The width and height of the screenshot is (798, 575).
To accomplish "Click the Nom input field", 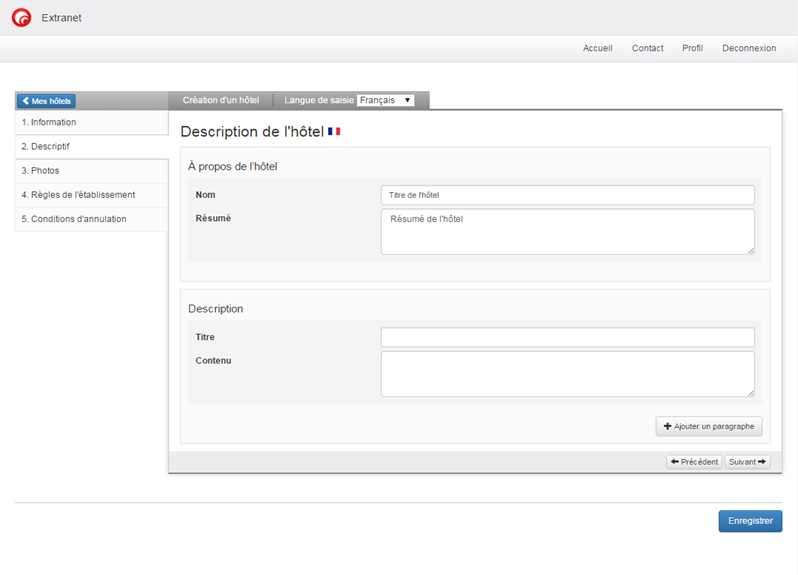I will pos(567,195).
